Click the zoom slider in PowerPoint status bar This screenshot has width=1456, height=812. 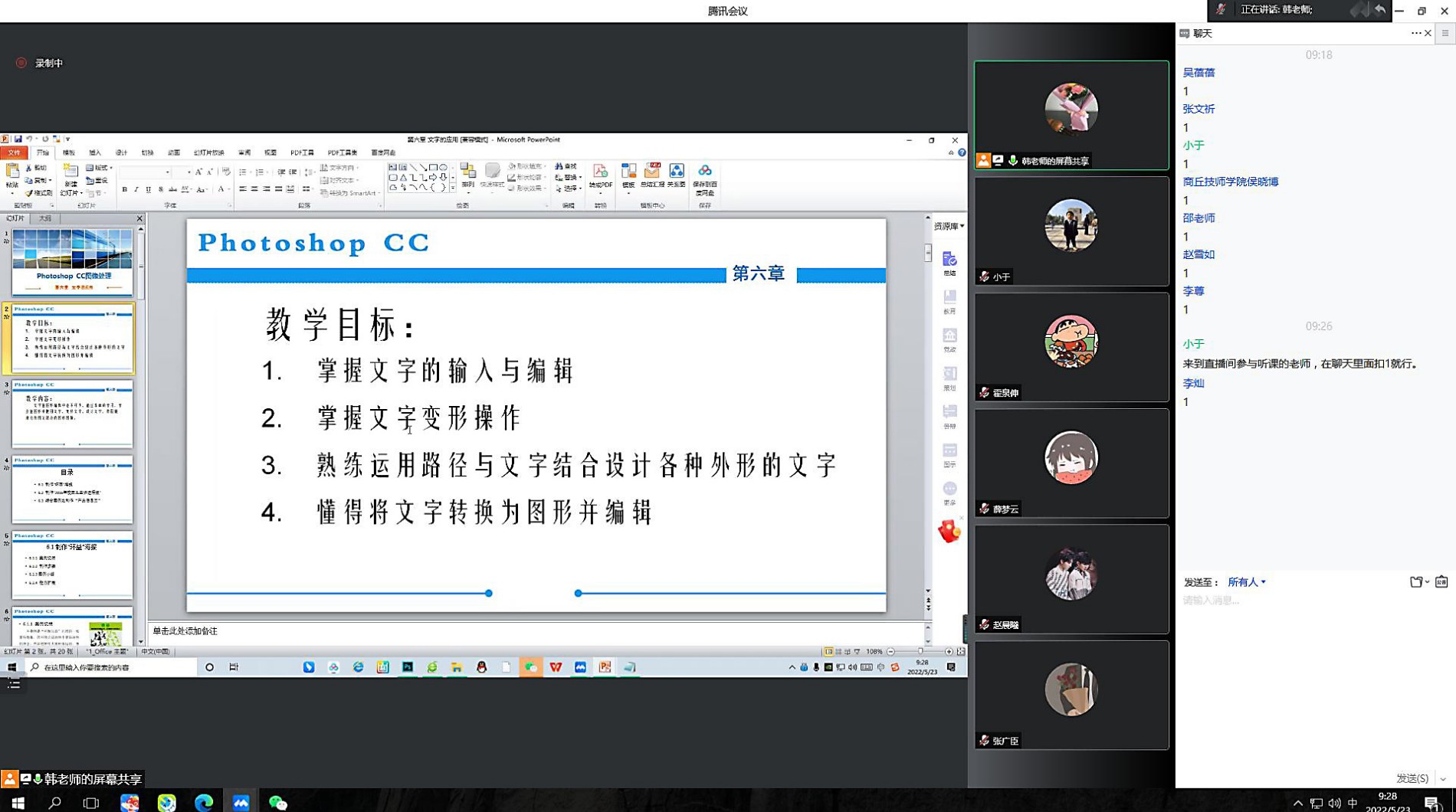tap(920, 652)
